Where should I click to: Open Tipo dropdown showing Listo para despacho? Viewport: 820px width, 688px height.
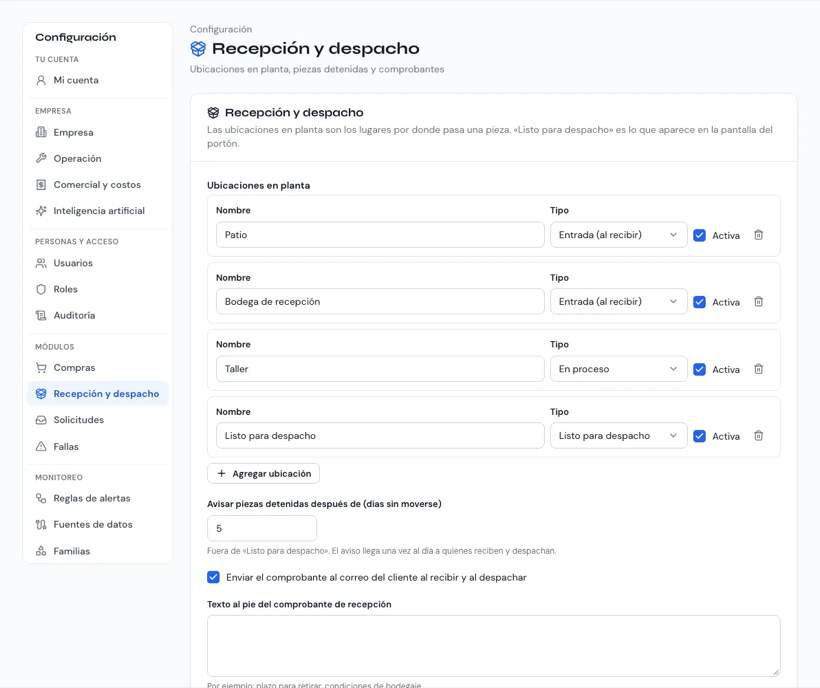click(618, 435)
